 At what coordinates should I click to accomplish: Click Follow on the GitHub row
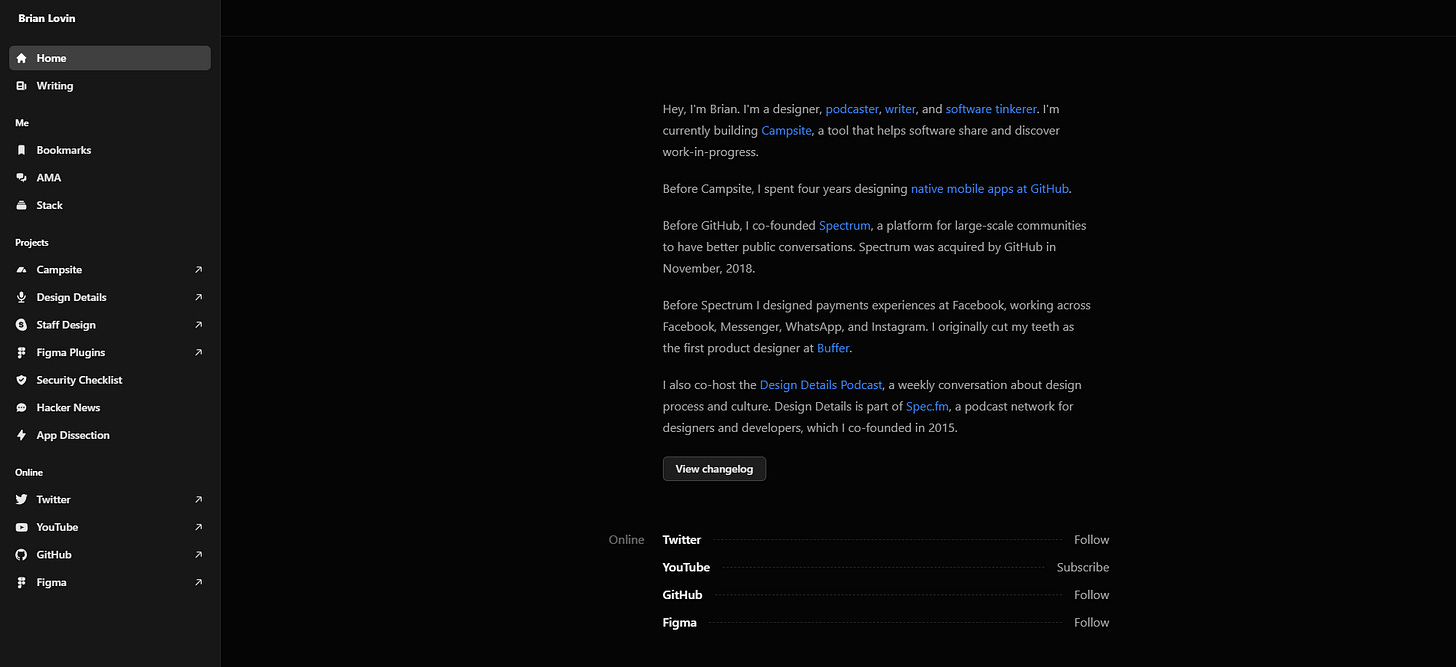[1092, 595]
